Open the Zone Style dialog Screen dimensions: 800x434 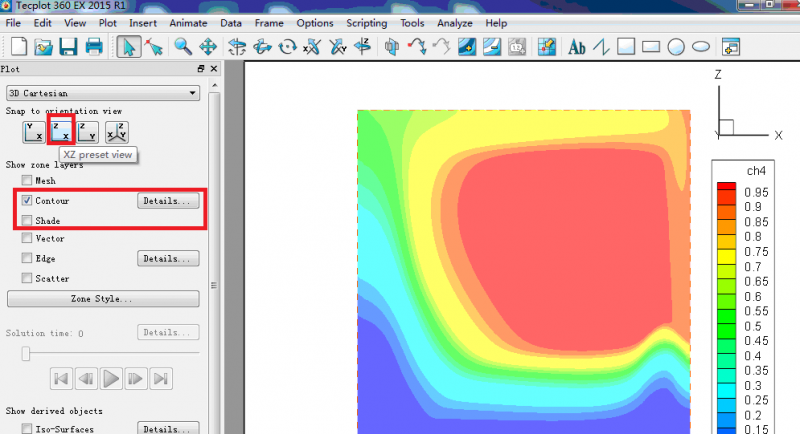click(103, 299)
